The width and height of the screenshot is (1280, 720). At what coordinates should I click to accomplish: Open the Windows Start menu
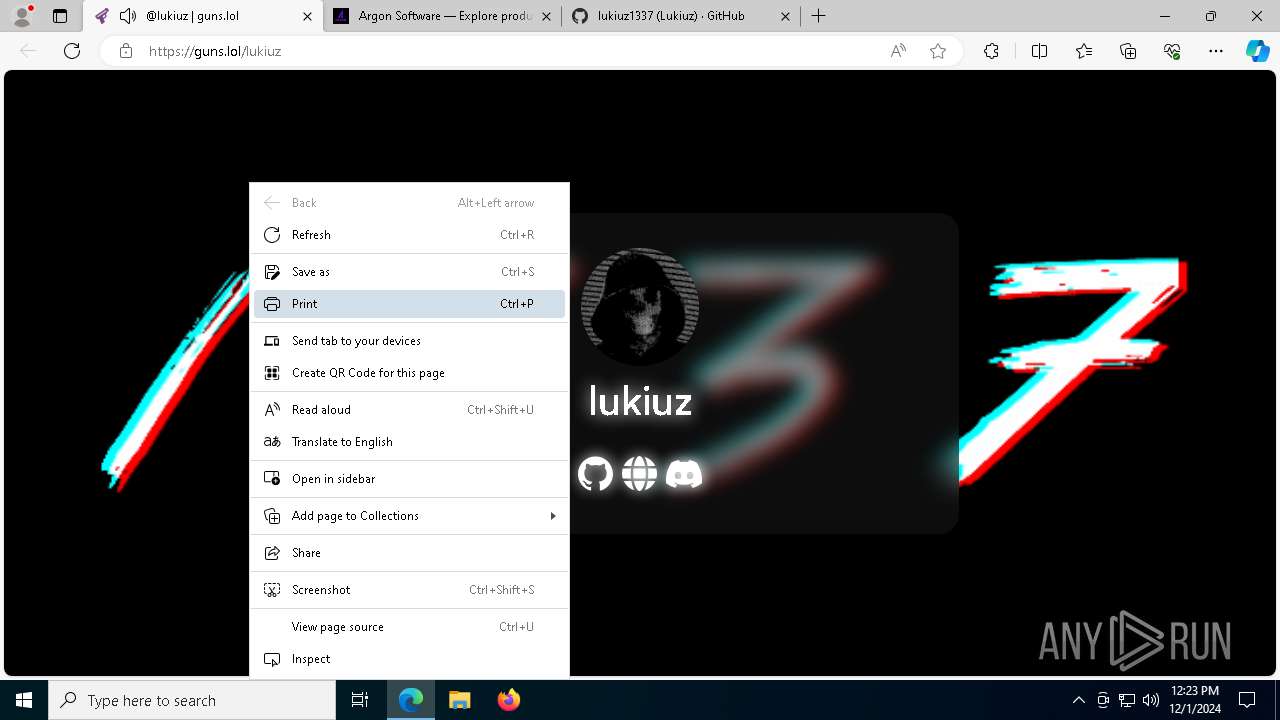pos(24,700)
